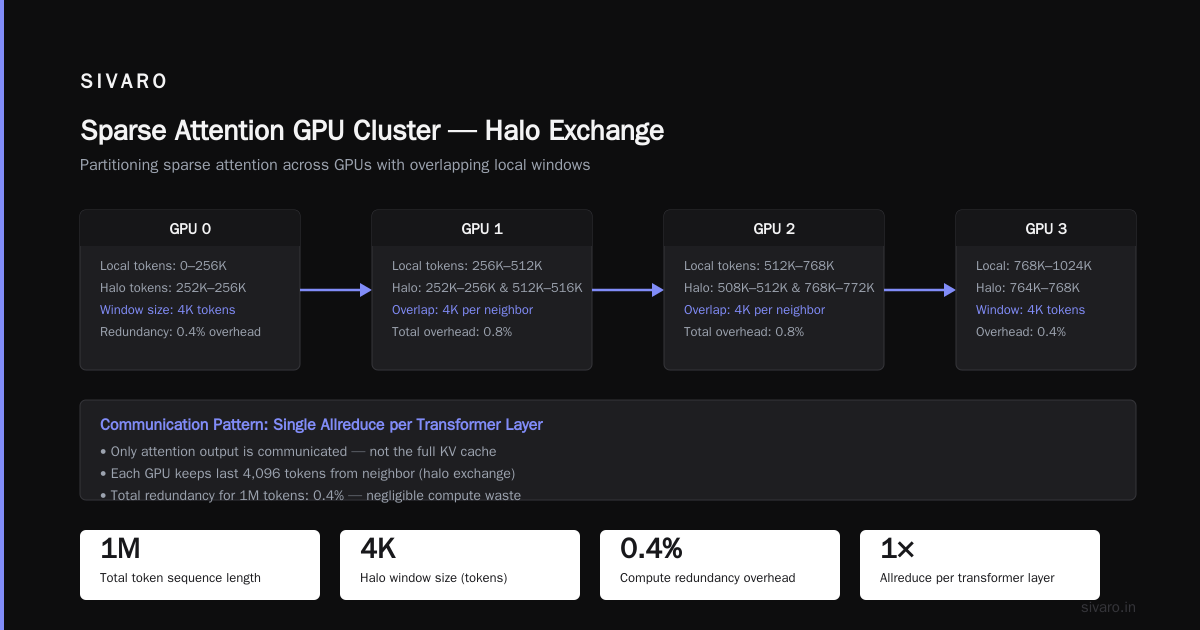Open the sivaro.in footer link
The width and height of the screenshot is (1200, 630).
(x=1108, y=607)
